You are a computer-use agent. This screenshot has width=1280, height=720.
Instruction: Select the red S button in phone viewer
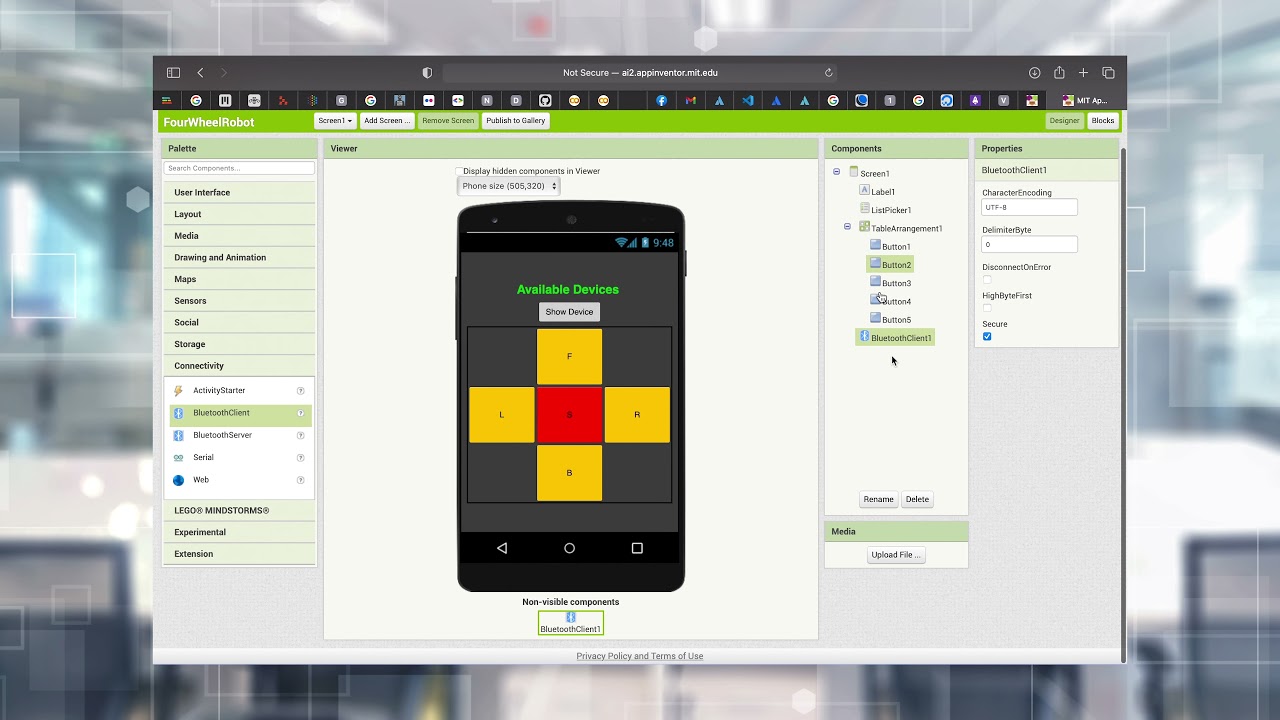(x=570, y=415)
